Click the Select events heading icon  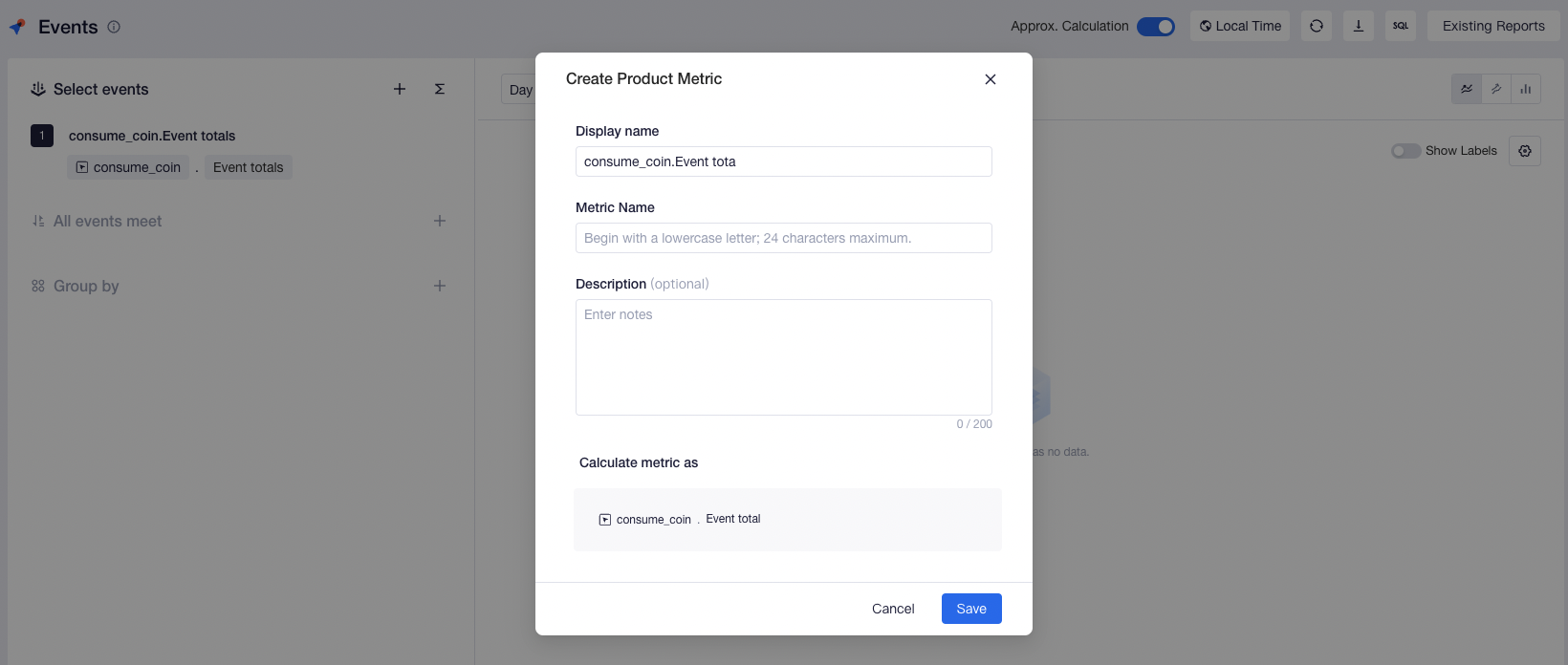point(38,89)
